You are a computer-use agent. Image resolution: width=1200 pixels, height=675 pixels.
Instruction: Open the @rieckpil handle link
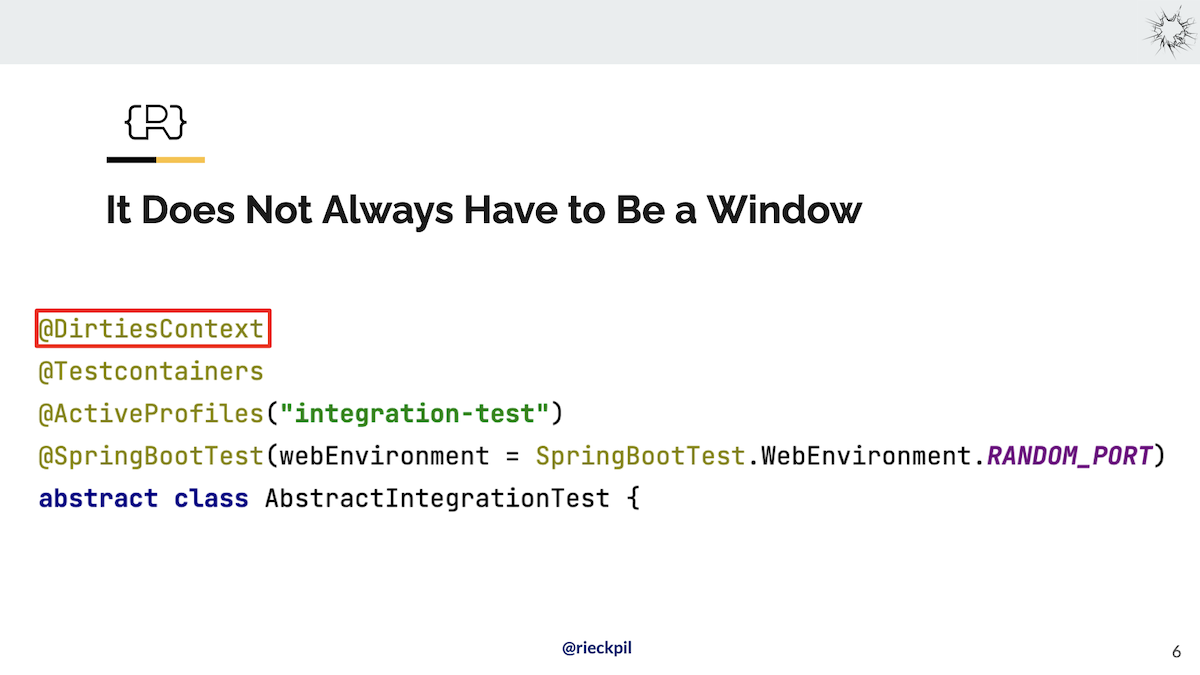[x=597, y=648]
